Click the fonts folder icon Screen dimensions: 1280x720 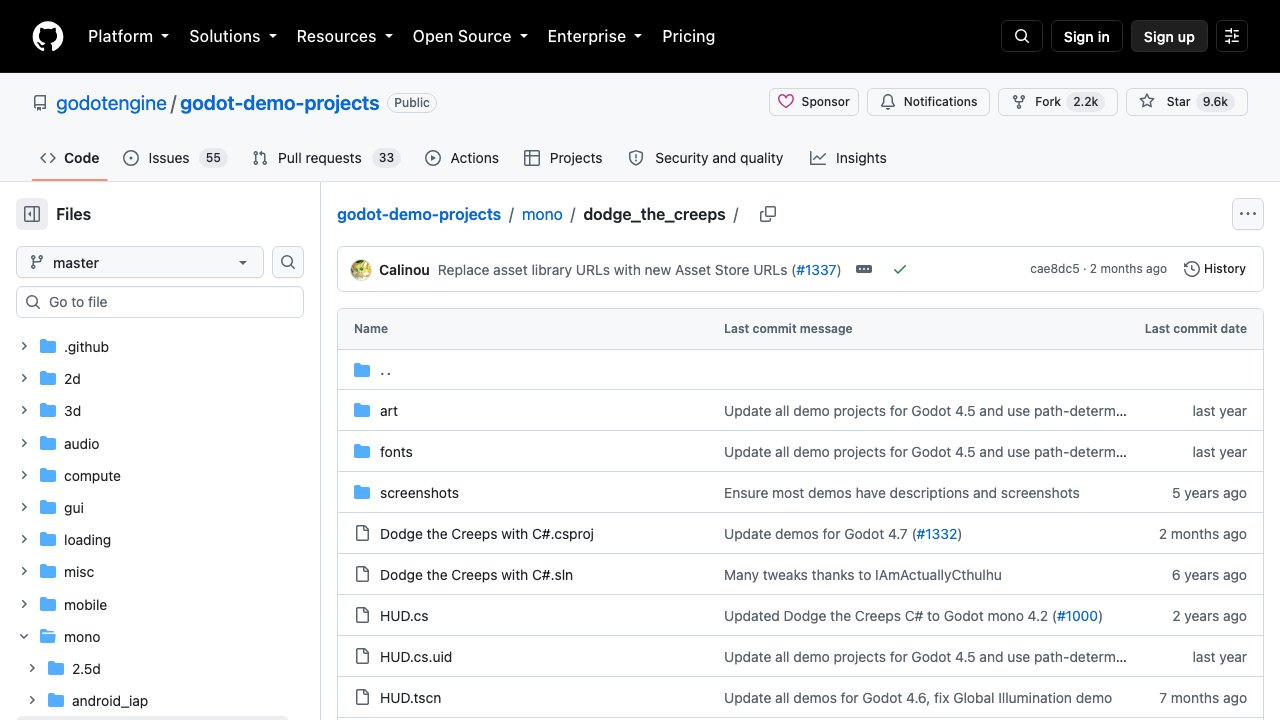(x=362, y=452)
